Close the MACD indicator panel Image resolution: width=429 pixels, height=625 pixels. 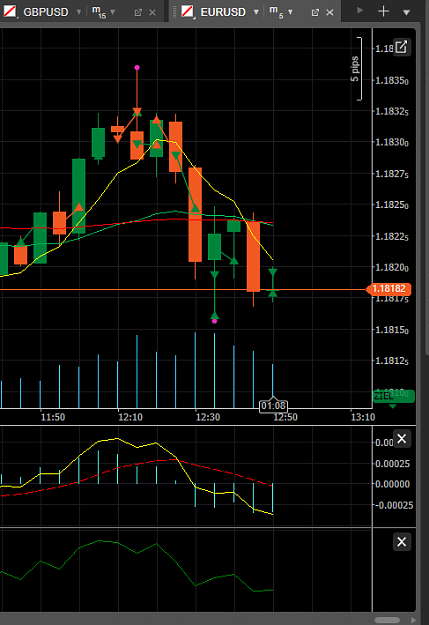(401, 439)
